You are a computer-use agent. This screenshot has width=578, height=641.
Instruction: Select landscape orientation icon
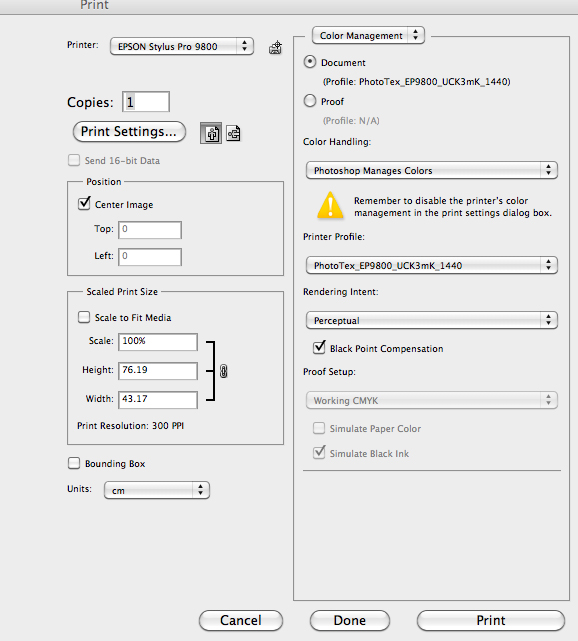coord(233,133)
